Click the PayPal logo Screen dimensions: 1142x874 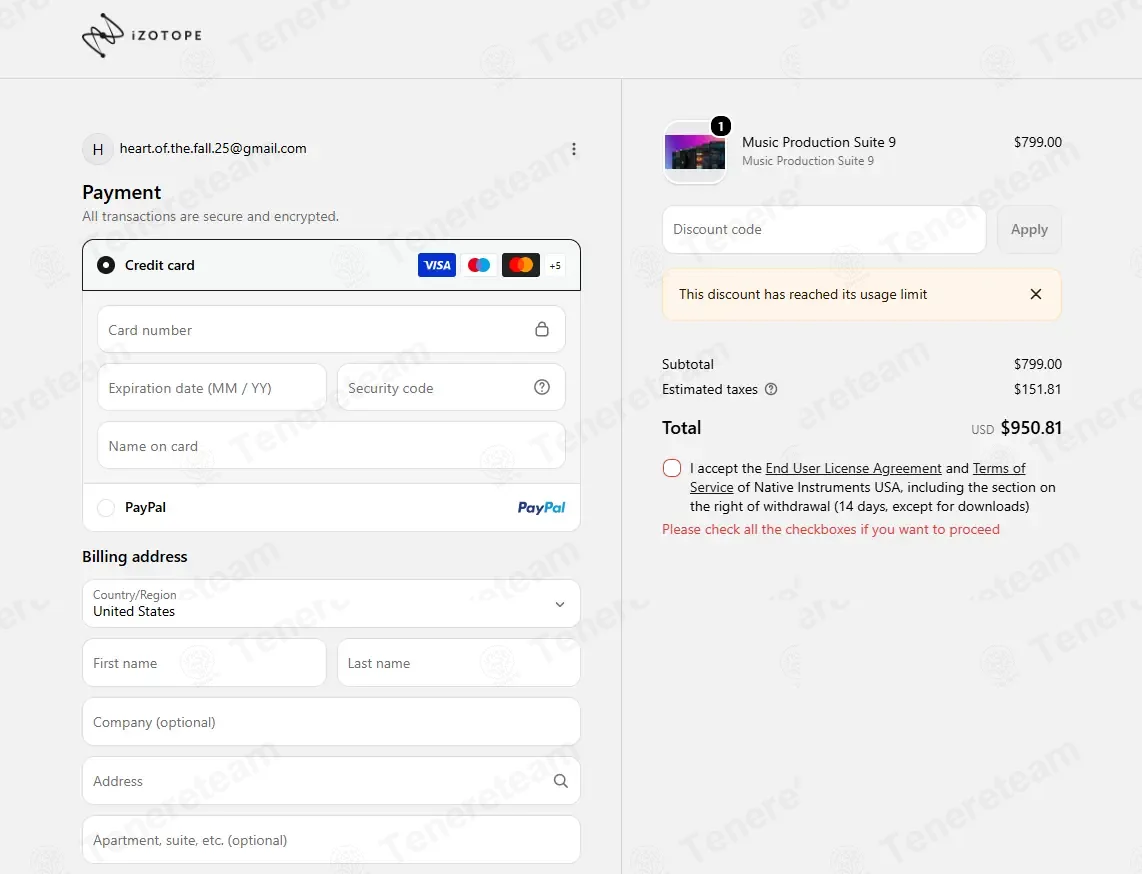coord(541,508)
